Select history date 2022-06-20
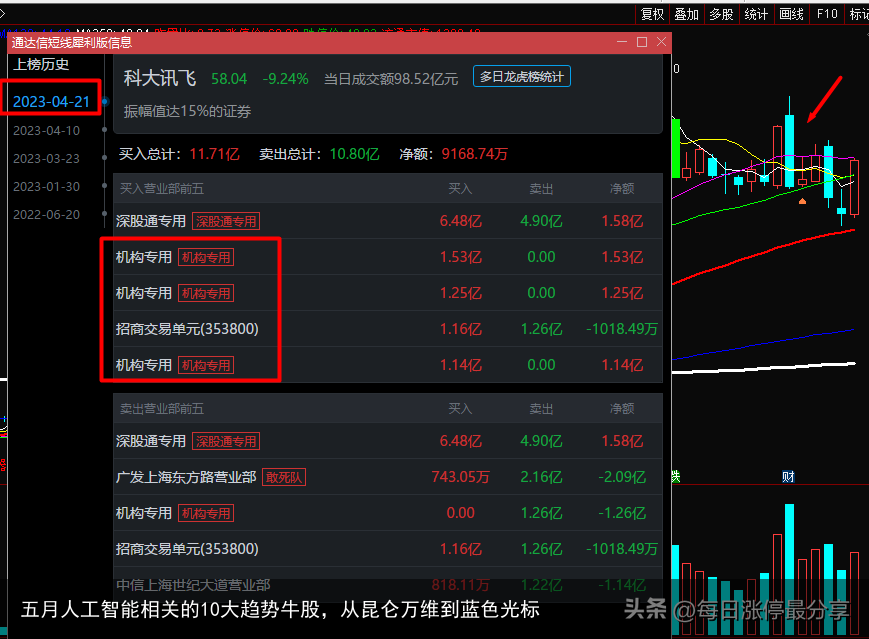 [x=47, y=214]
